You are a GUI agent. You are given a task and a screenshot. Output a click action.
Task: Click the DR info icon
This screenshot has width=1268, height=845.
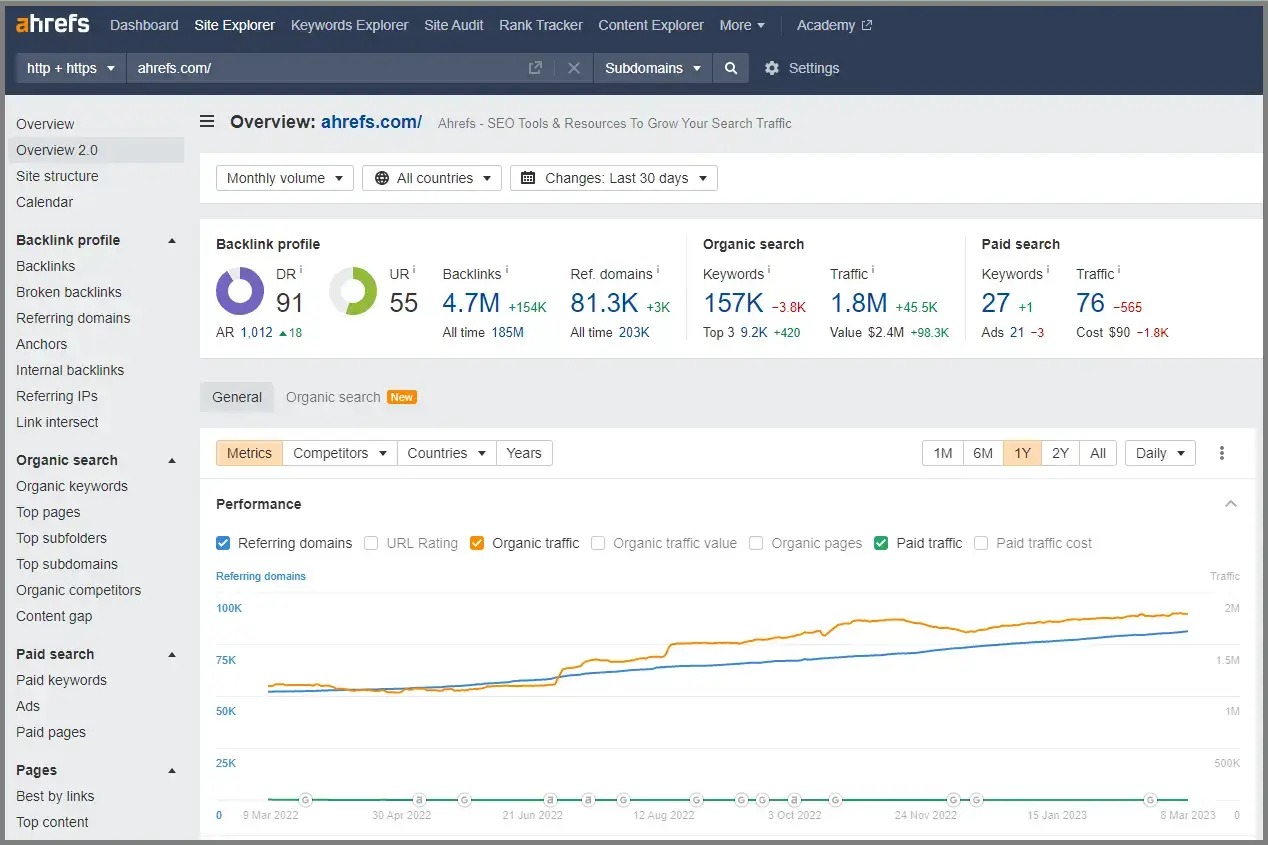tap(301, 270)
